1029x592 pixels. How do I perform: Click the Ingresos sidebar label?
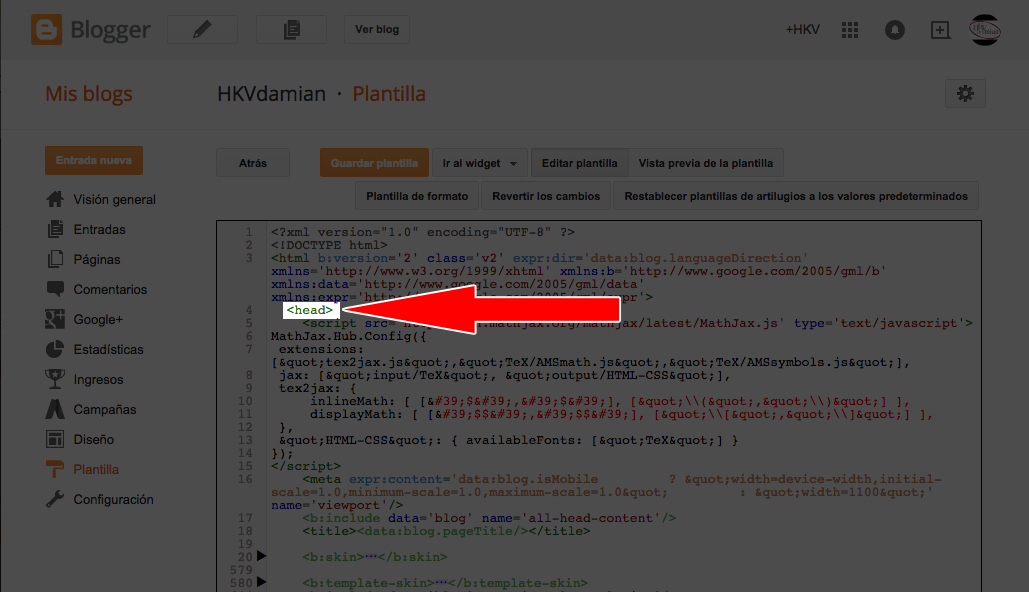click(x=98, y=379)
